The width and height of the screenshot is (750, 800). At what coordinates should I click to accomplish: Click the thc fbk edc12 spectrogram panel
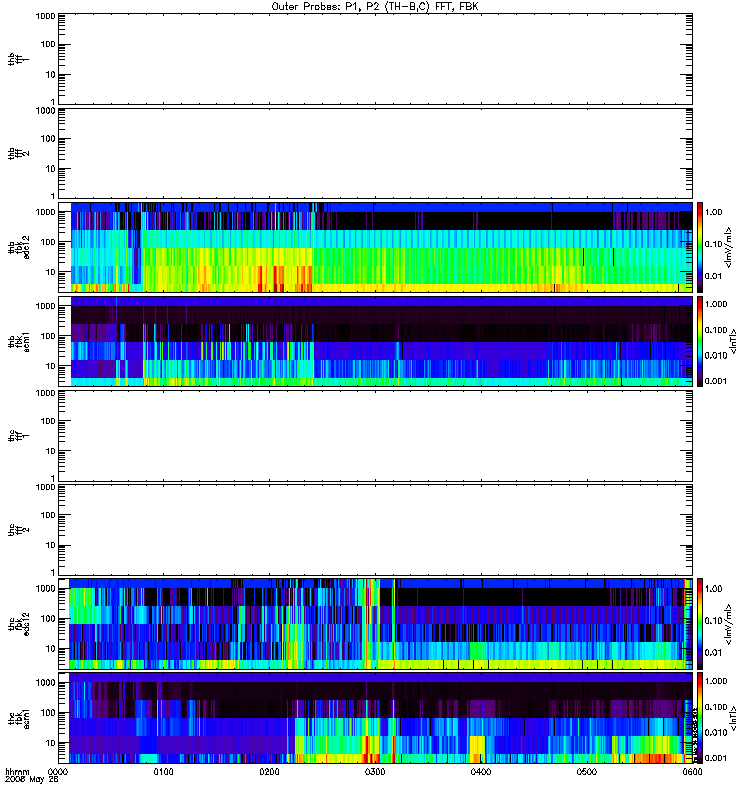(x=375, y=624)
